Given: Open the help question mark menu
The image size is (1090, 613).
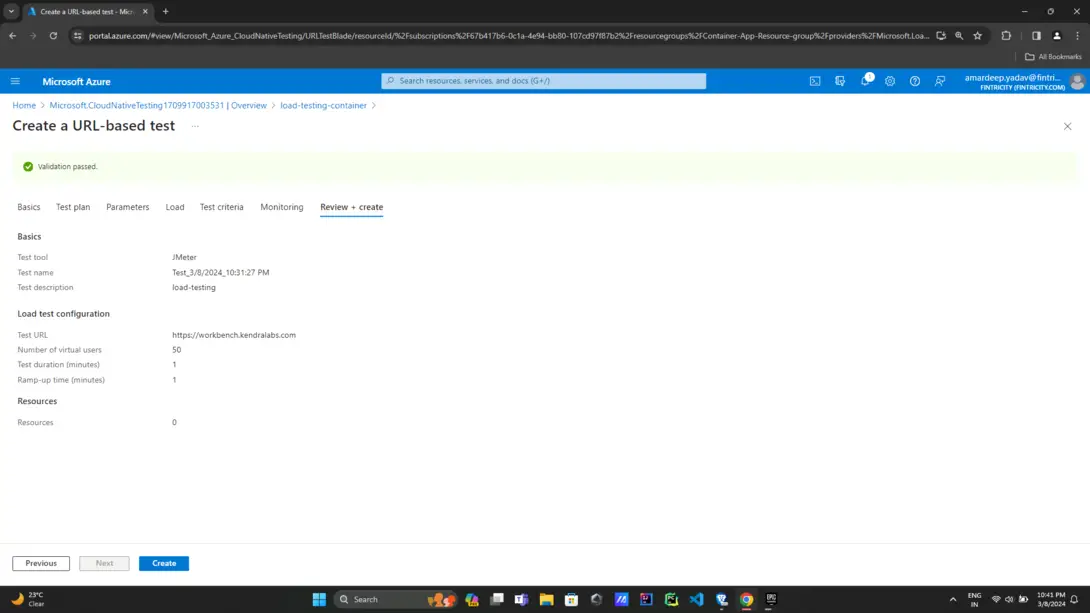Looking at the screenshot, I should [x=914, y=81].
